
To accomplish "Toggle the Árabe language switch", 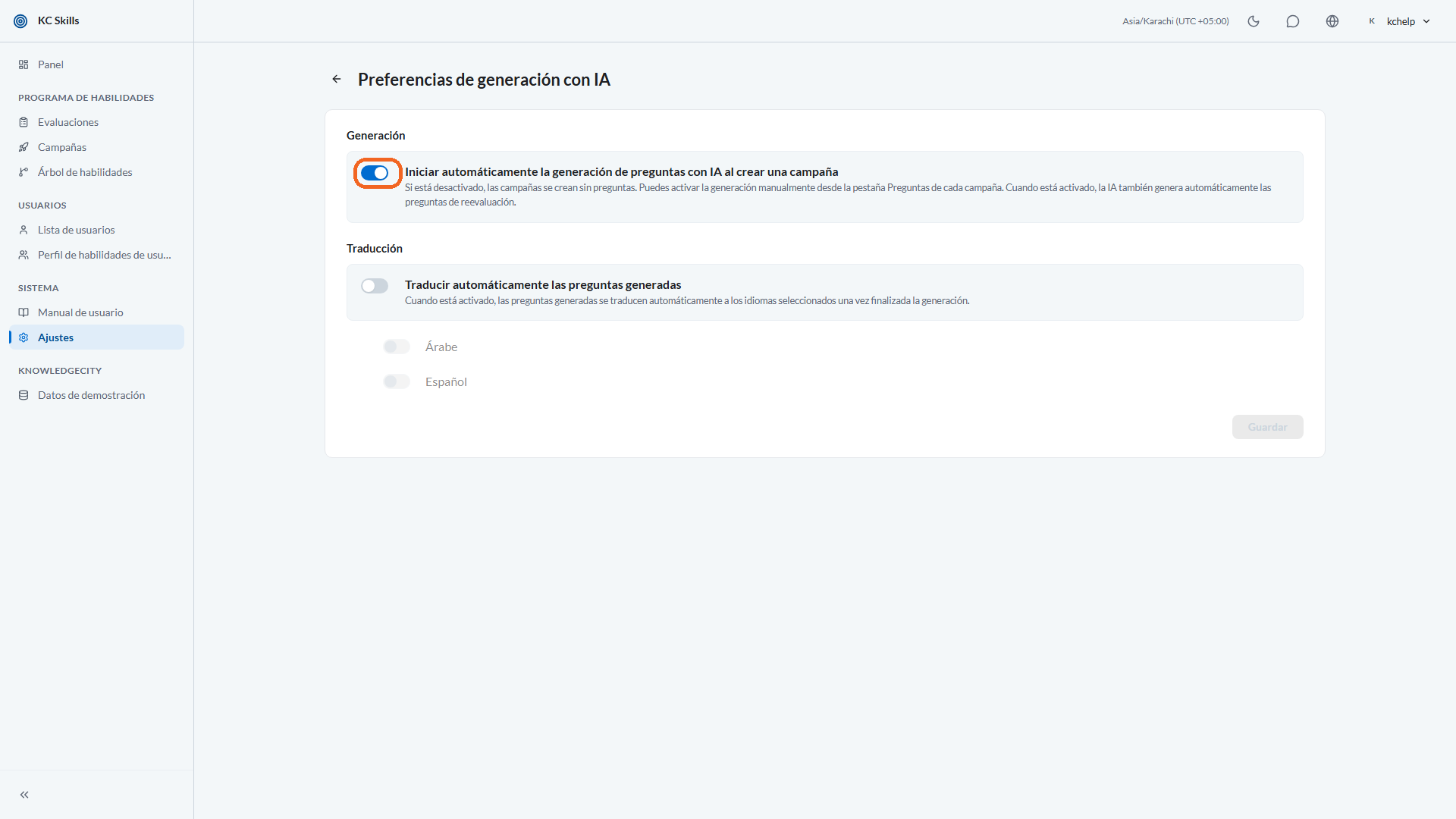I will point(397,347).
